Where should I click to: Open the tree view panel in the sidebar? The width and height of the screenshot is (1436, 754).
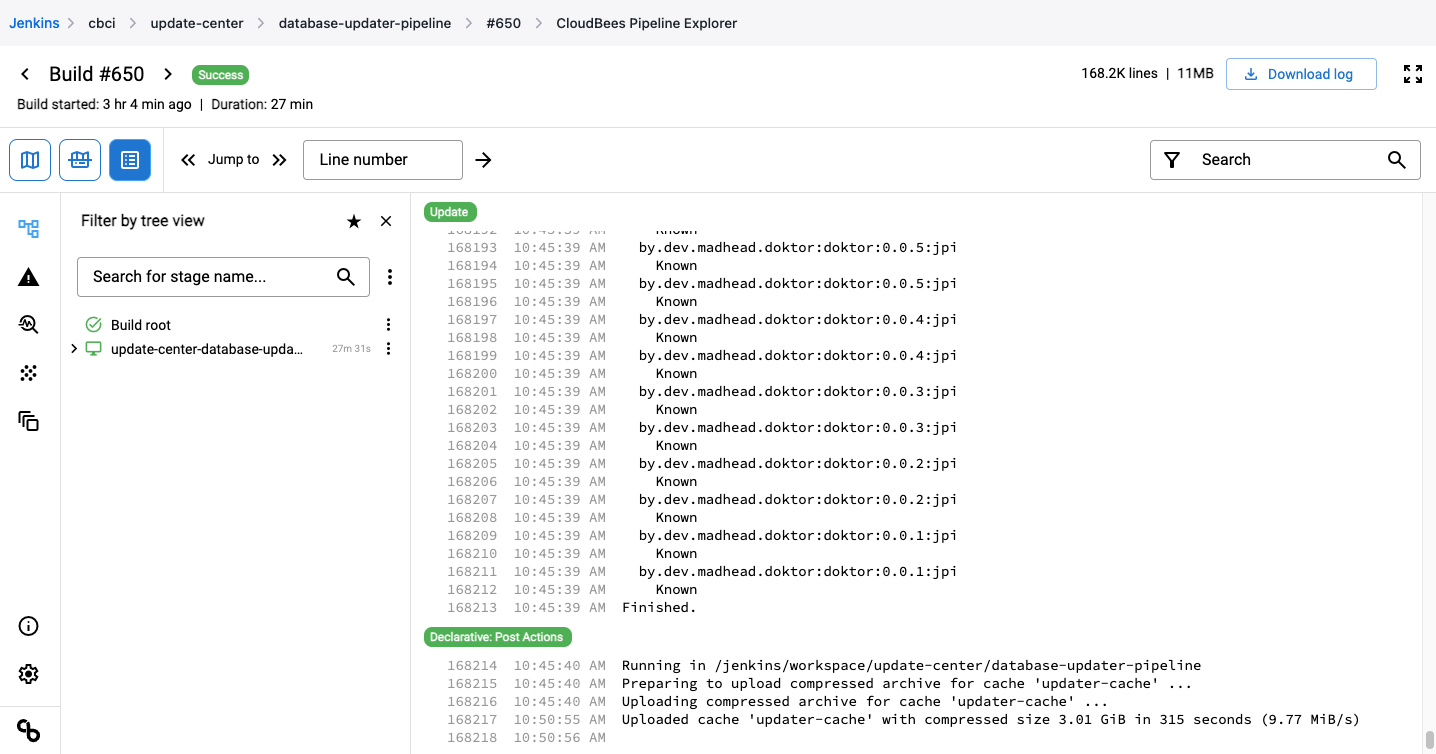(x=29, y=228)
